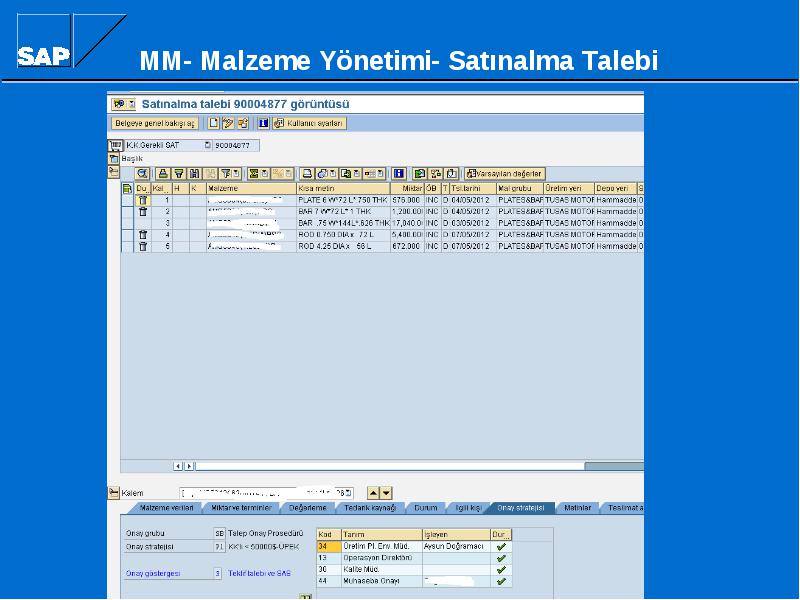800x600 pixels.
Task: Click the shopping cart icon beside K.K.Gerekli SAT
Action: coord(115,145)
